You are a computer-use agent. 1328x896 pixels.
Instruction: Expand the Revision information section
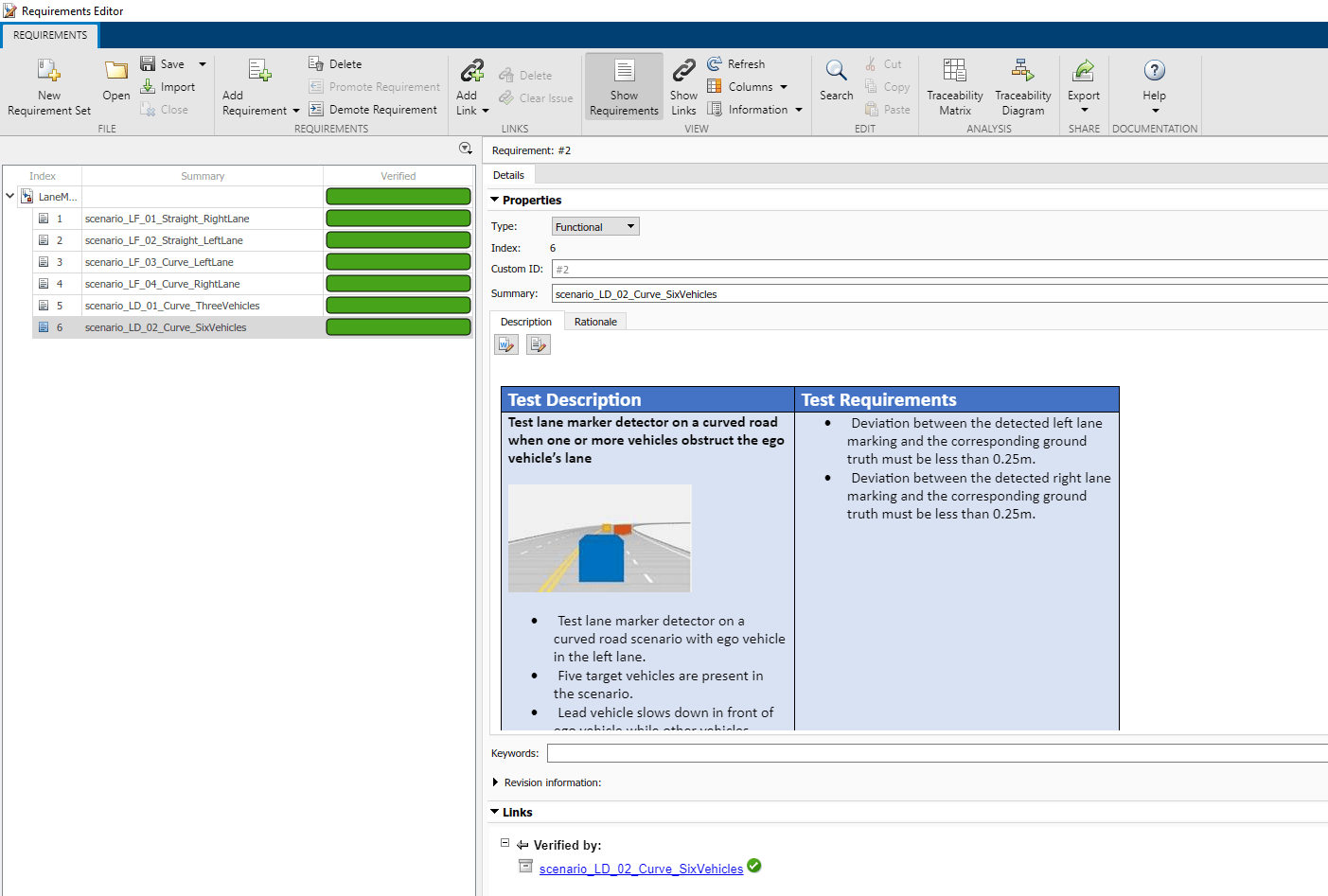click(x=495, y=782)
